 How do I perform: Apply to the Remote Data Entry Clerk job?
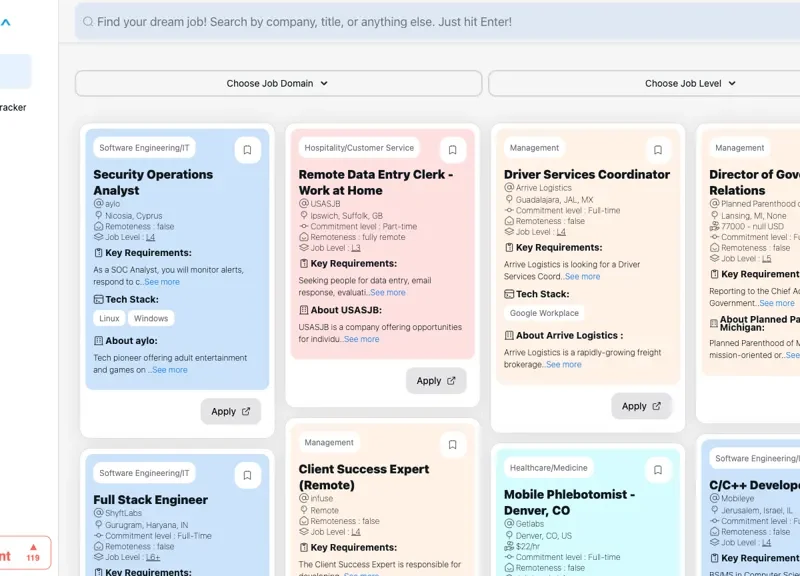tap(435, 381)
